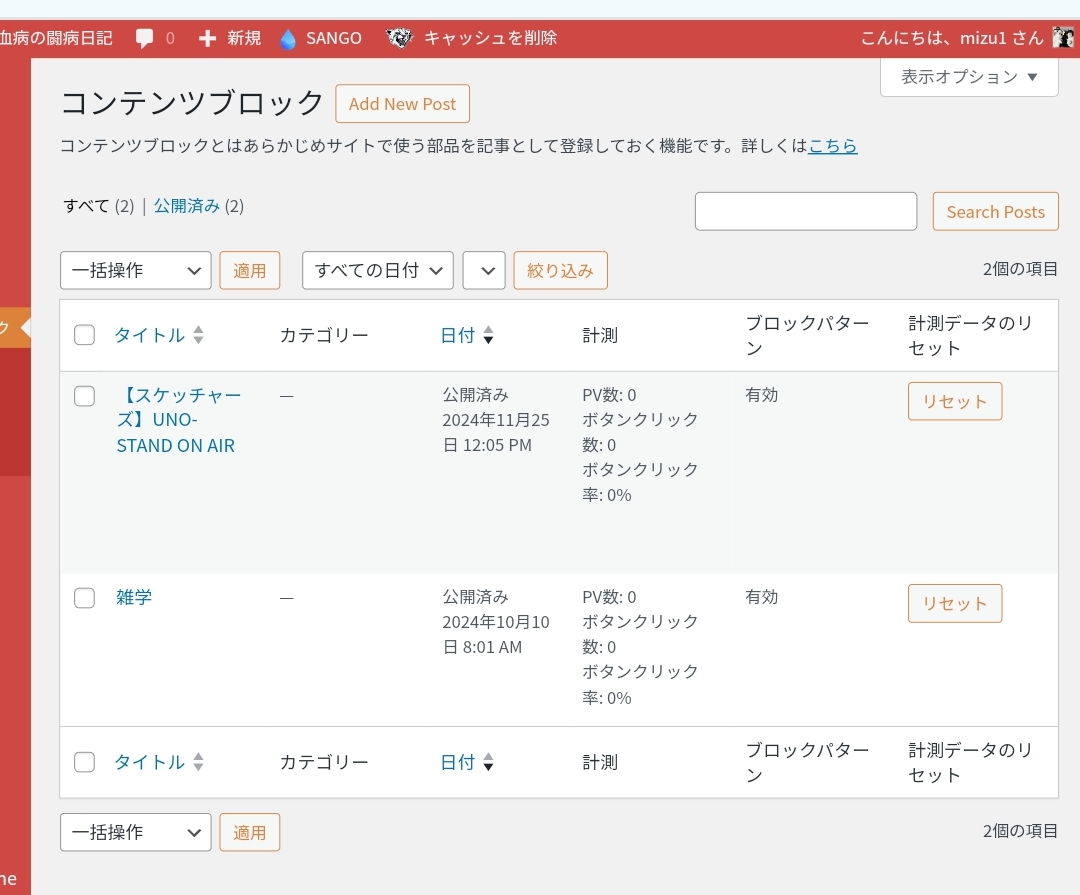Click the コンテンツブロック page heading
Viewport: 1080px width, 895px height.
pyautogui.click(x=192, y=103)
